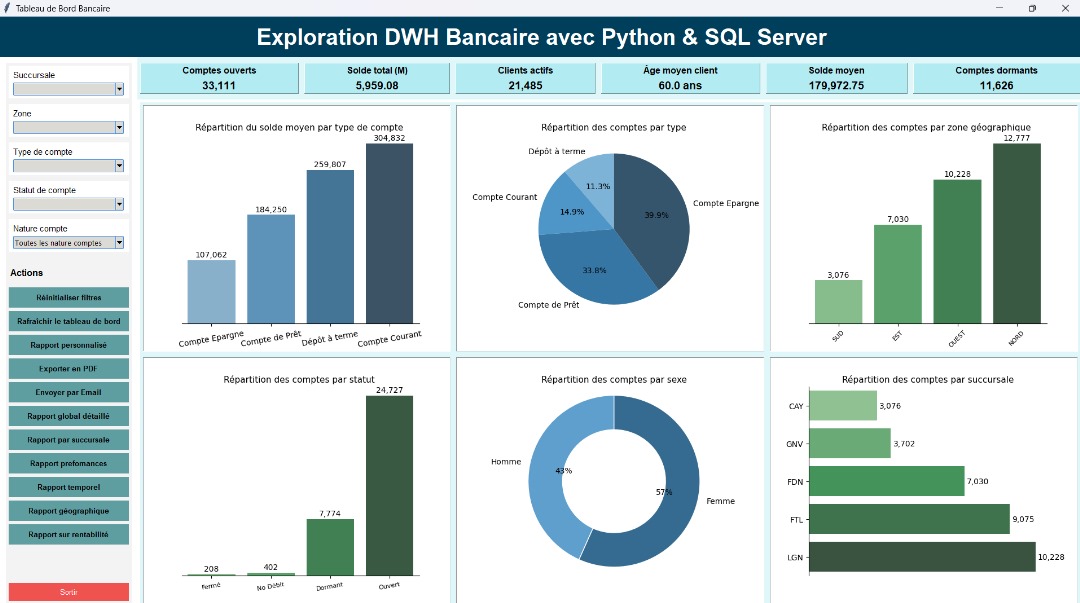Click Exporter en PDF
Screen dimensions: 1080x603
pos(69,369)
